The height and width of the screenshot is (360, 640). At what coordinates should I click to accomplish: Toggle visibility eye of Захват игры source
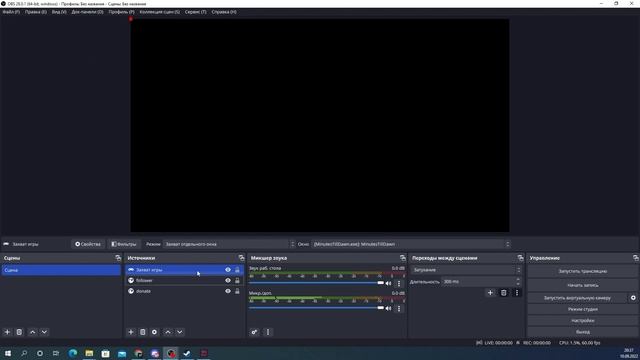[x=228, y=270]
